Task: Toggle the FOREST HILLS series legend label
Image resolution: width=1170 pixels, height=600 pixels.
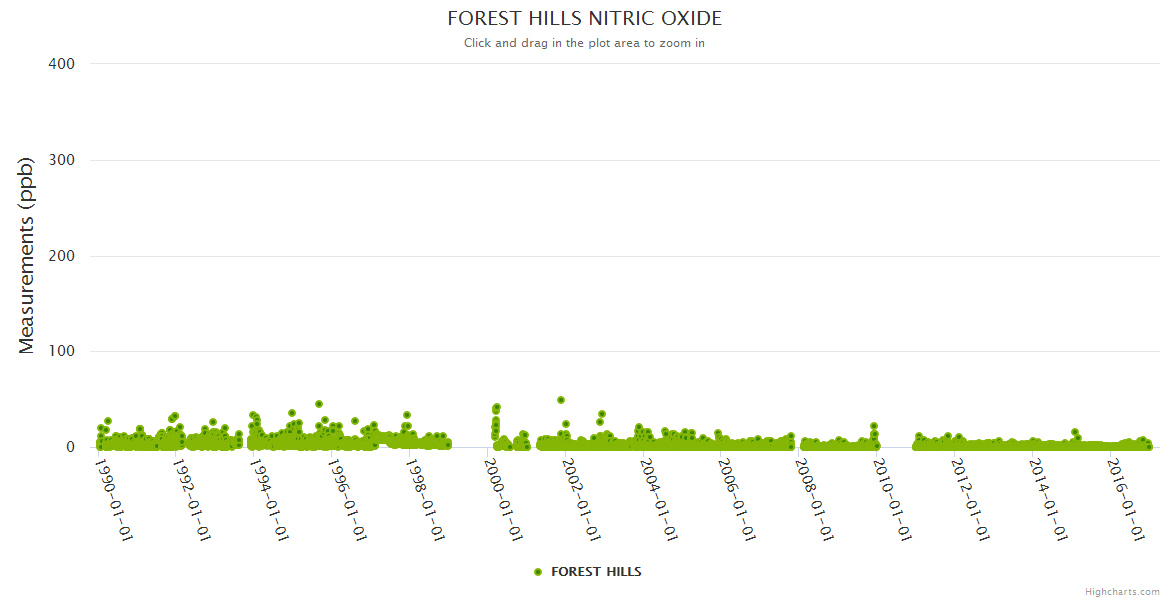Action: [596, 572]
